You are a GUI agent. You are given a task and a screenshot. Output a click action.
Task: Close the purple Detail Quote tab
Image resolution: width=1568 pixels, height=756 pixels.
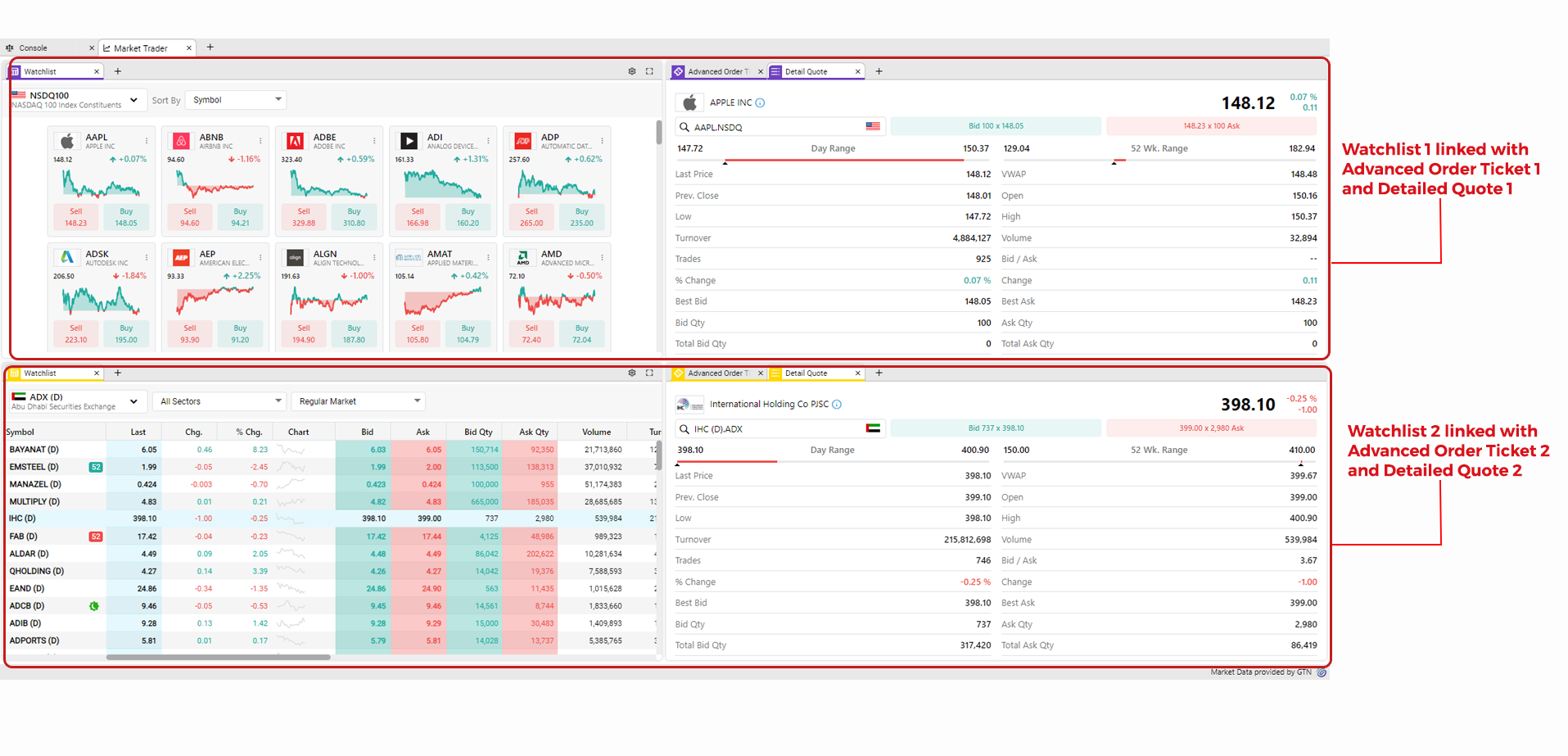coord(858,71)
